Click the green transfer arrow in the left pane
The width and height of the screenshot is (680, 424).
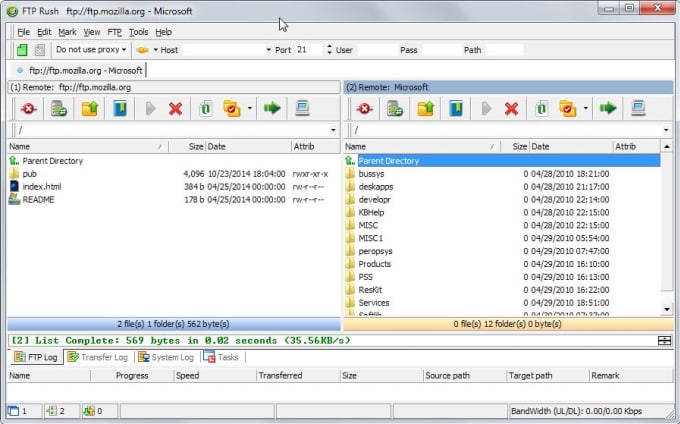272,108
